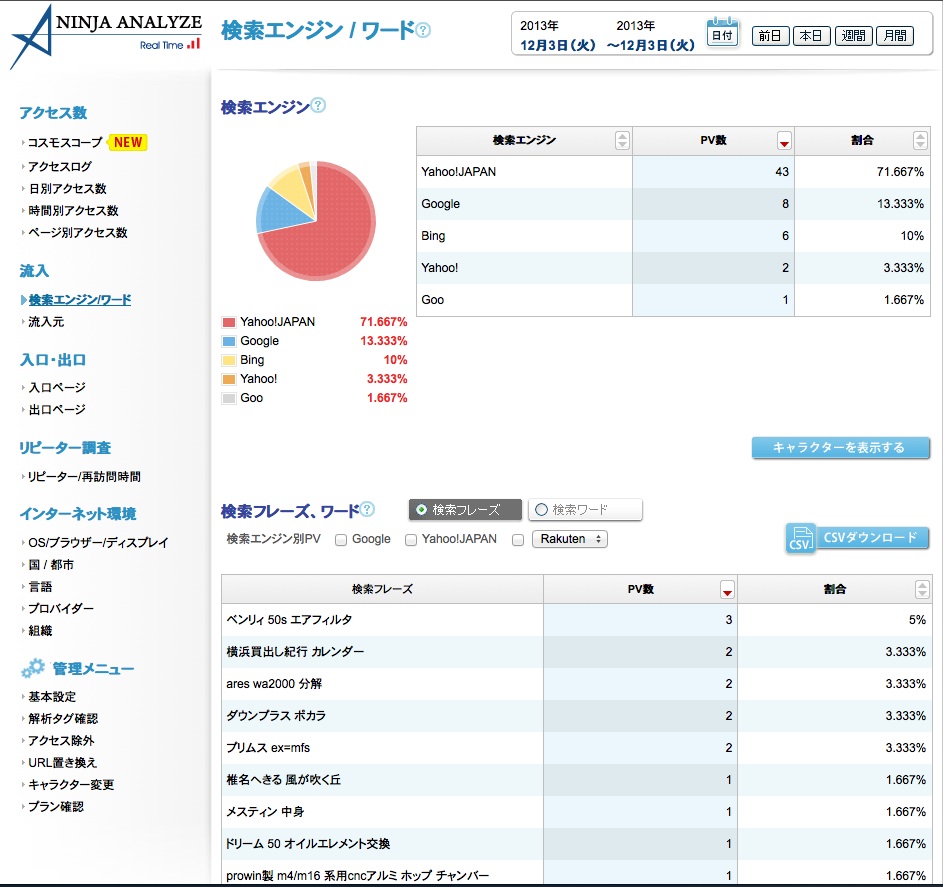Click the orange Yahoo! legend swatch

tap(229, 379)
